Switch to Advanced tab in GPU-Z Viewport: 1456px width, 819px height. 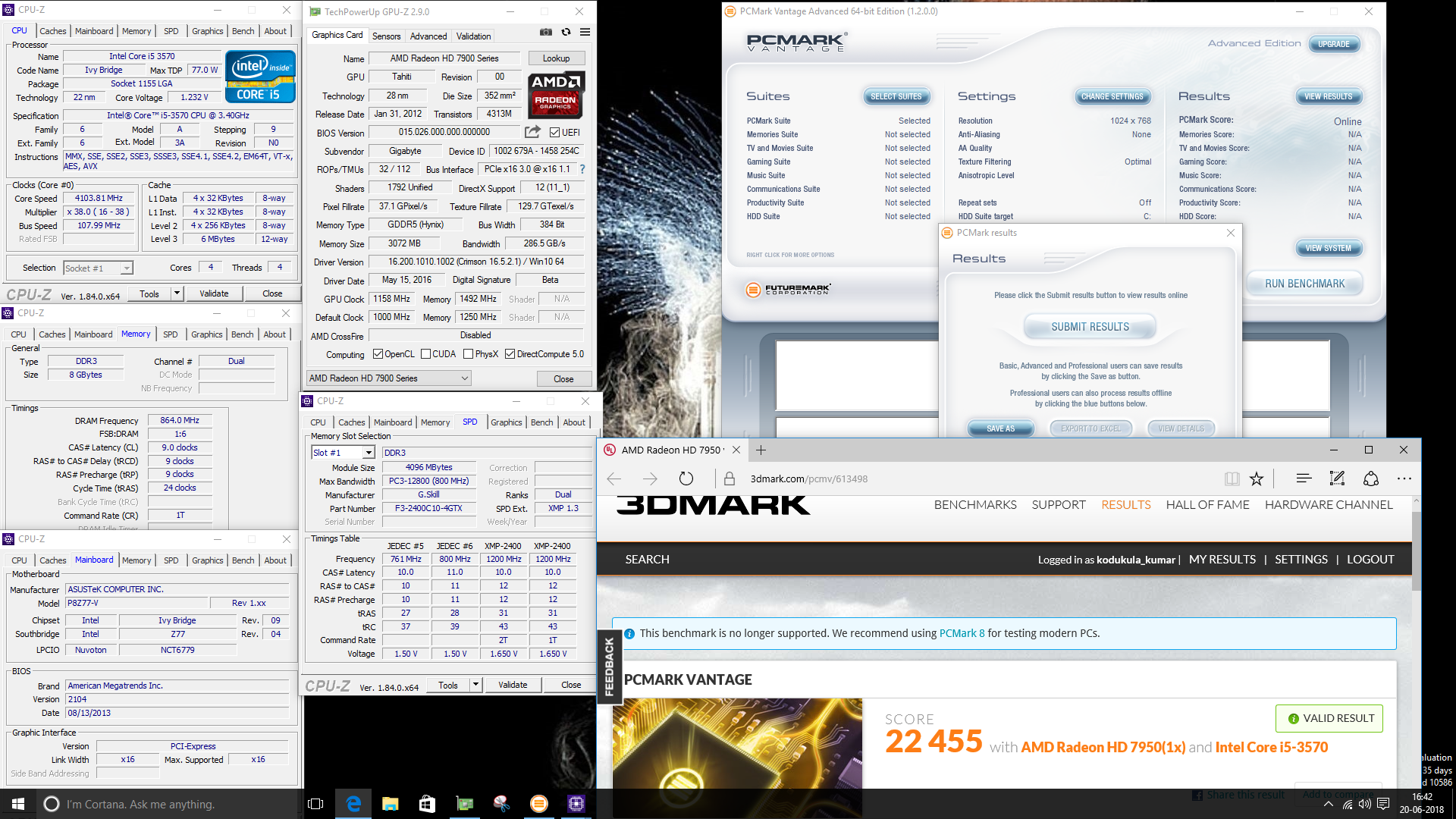tap(428, 36)
